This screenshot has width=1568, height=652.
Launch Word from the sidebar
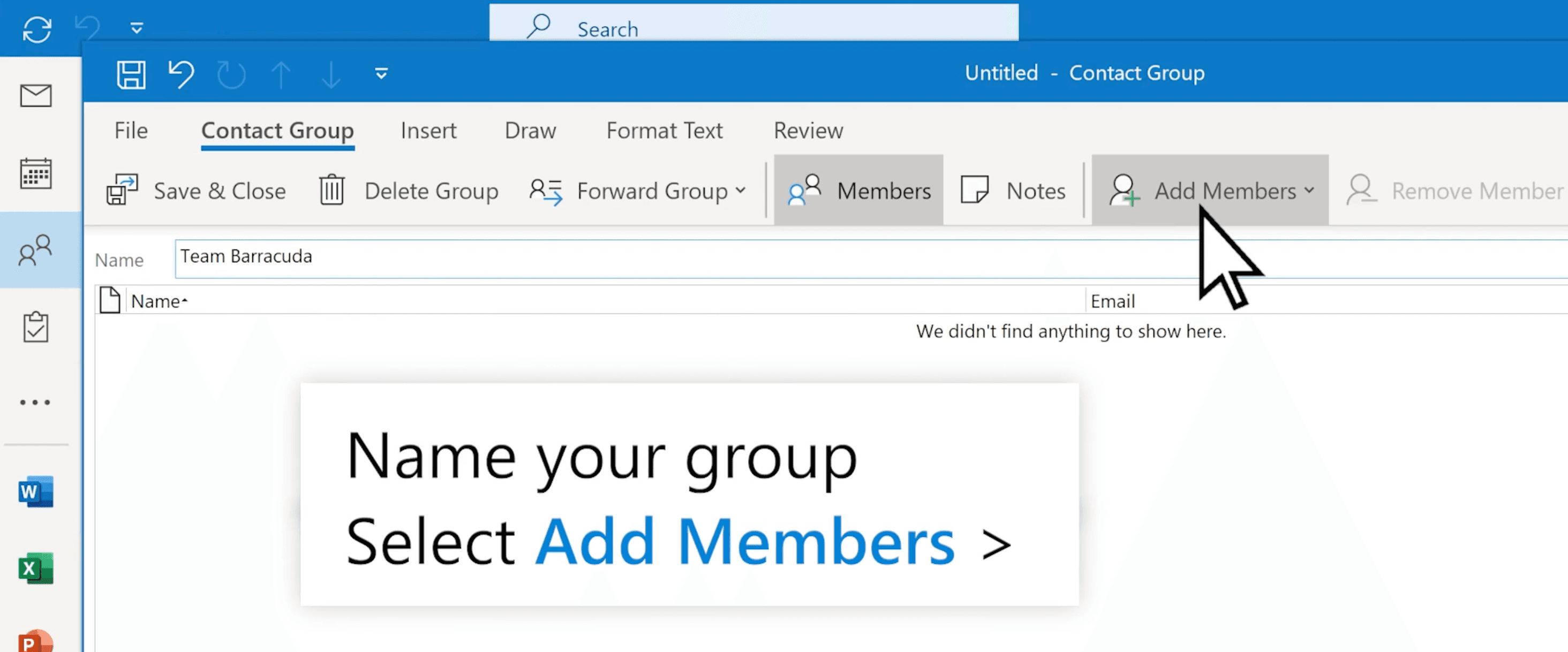click(x=36, y=491)
